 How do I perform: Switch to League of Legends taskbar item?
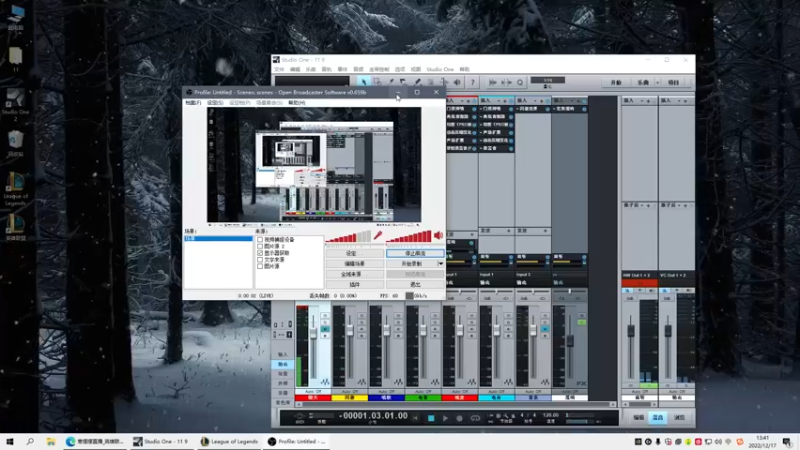click(x=229, y=441)
